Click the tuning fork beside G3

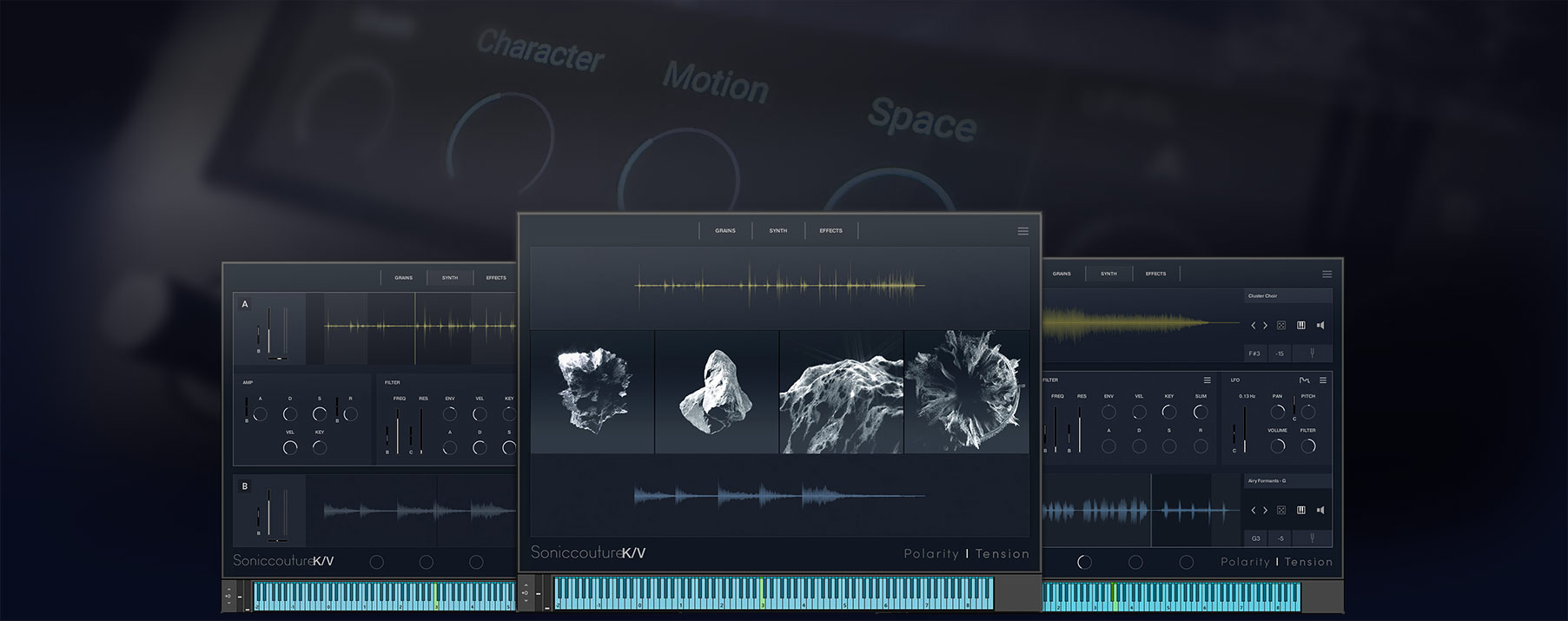tap(1312, 538)
